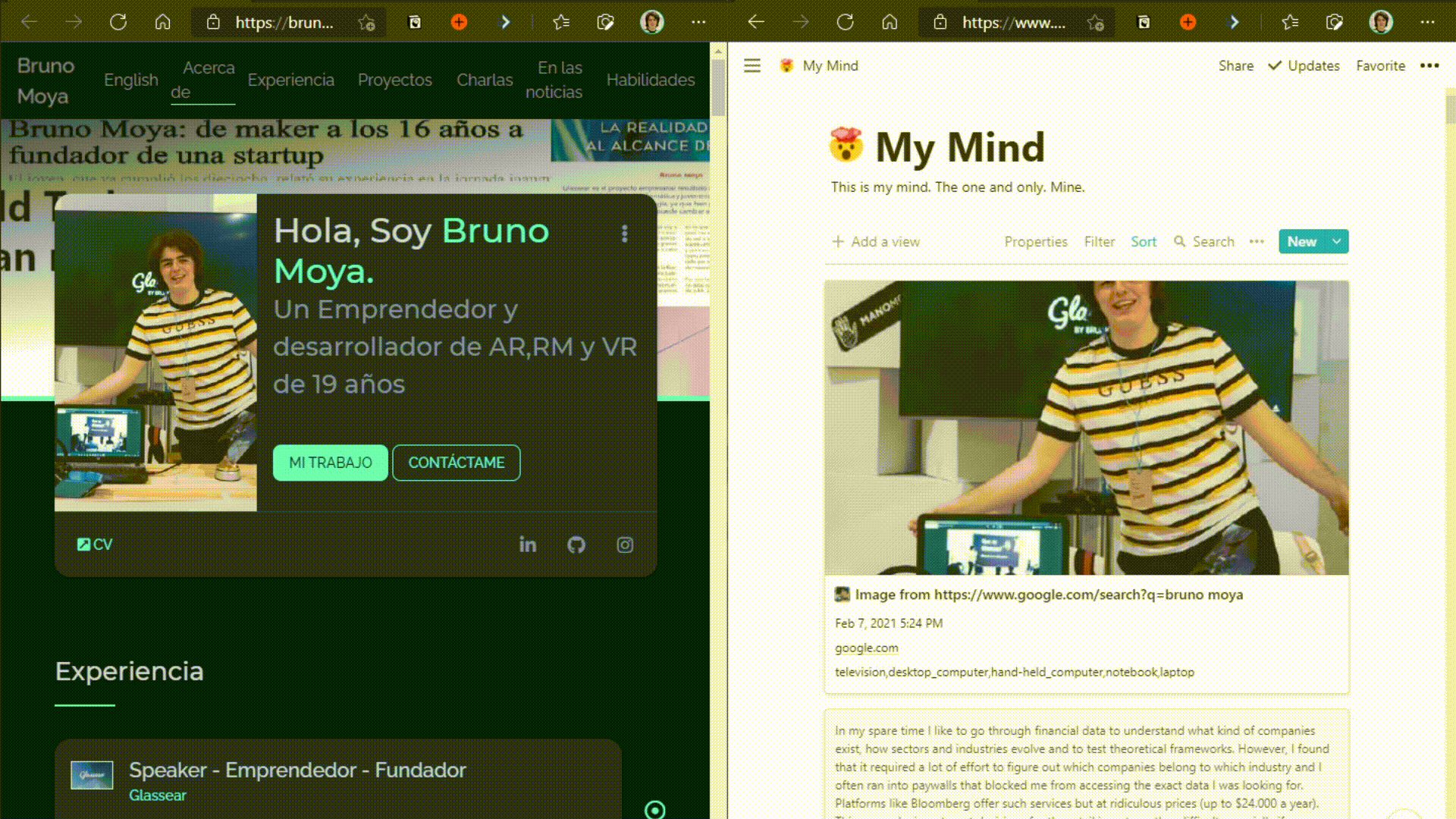Open more database options ellipsis near Search
Screen dimensions: 1456x819
coord(1257,241)
